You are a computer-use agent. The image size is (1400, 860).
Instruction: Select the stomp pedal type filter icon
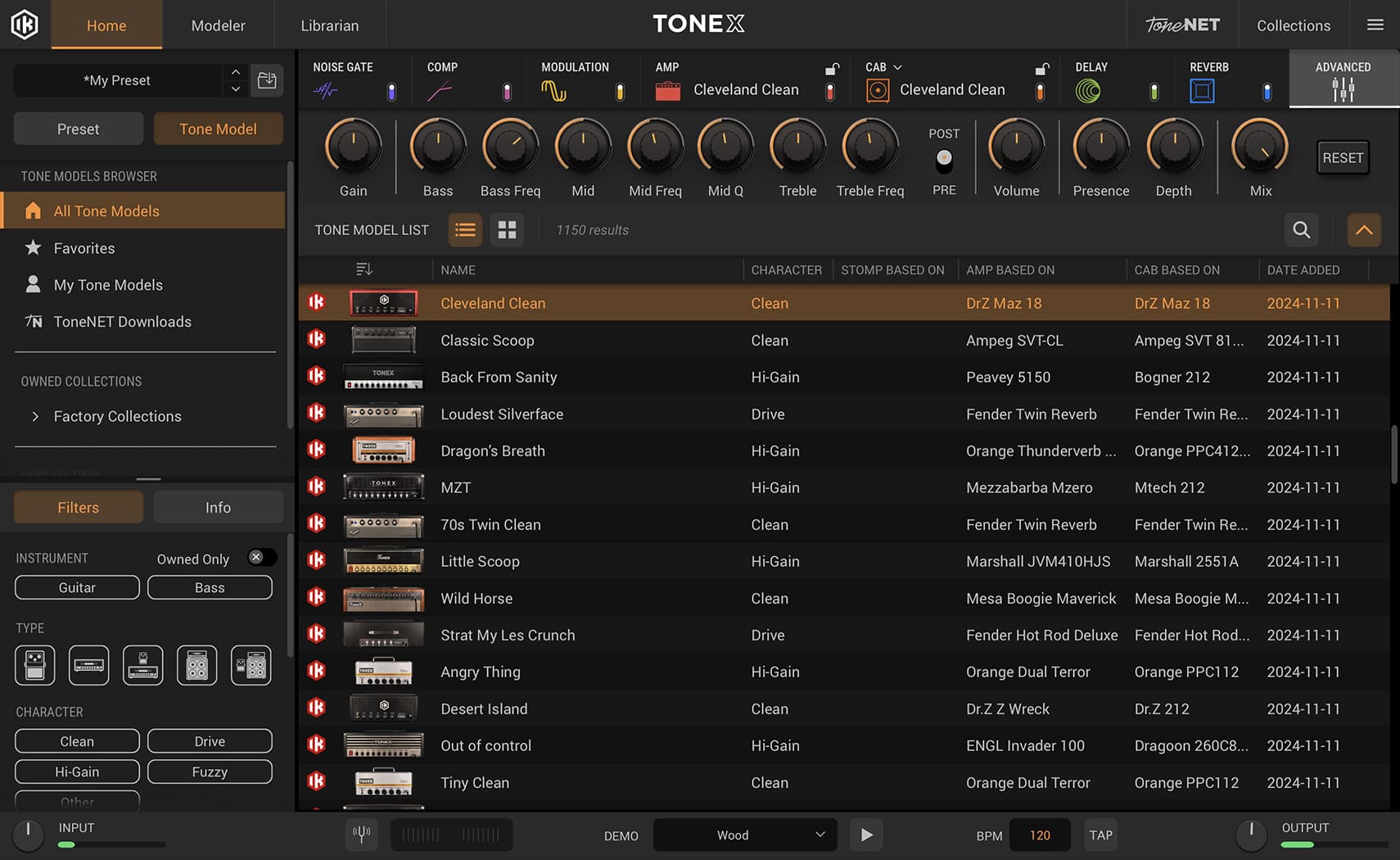[34, 665]
